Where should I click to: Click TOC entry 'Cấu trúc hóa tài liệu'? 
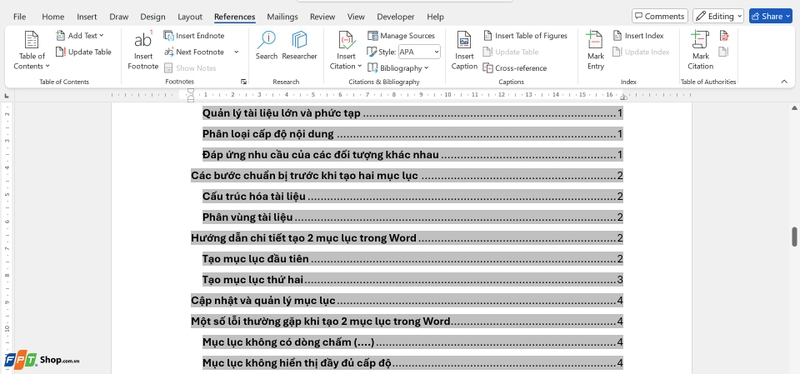point(254,196)
